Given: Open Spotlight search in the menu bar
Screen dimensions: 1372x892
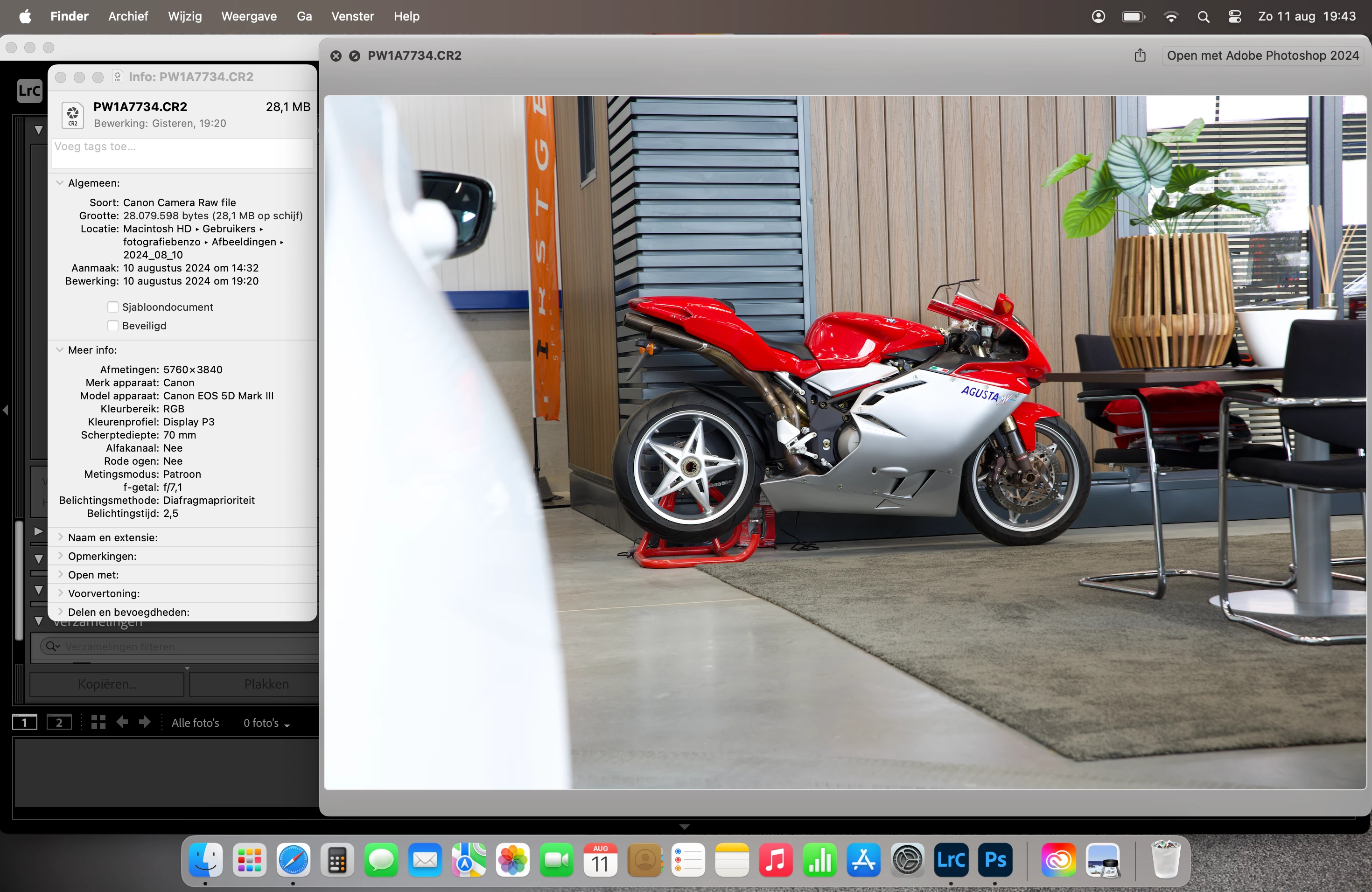Looking at the screenshot, I should coord(1203,17).
